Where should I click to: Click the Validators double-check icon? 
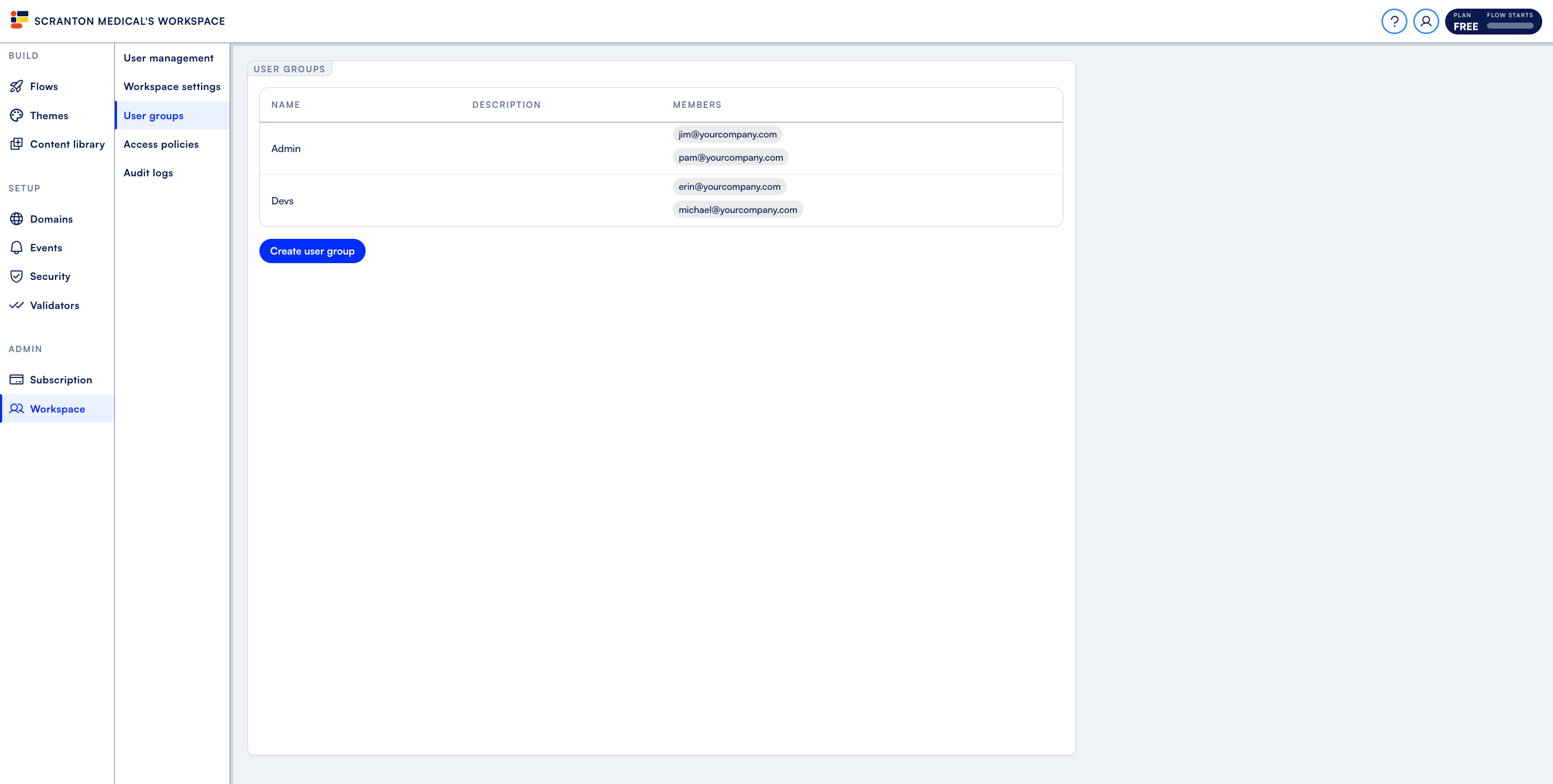click(x=16, y=305)
